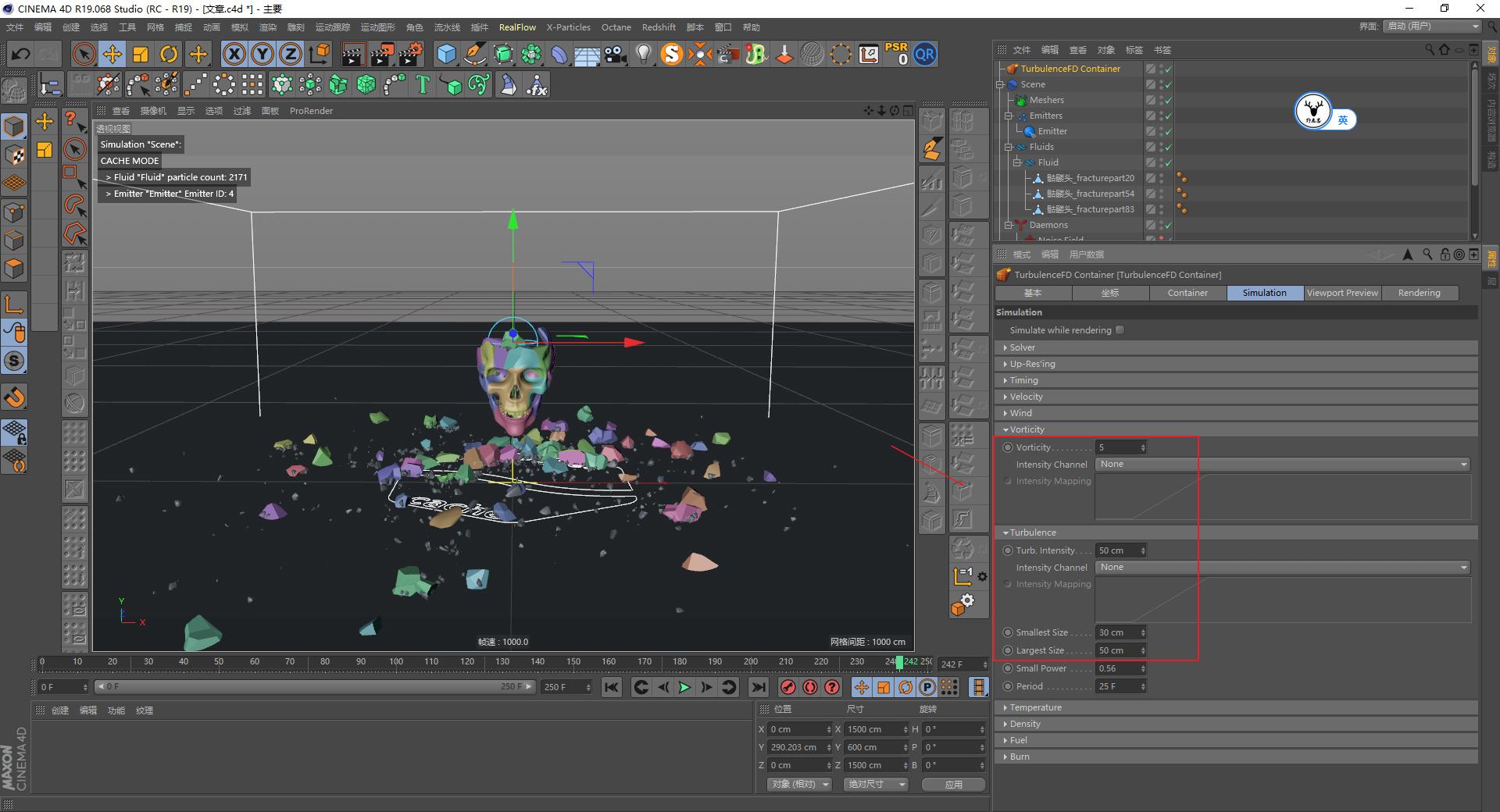Click the 250 F end frame field

tap(561, 687)
